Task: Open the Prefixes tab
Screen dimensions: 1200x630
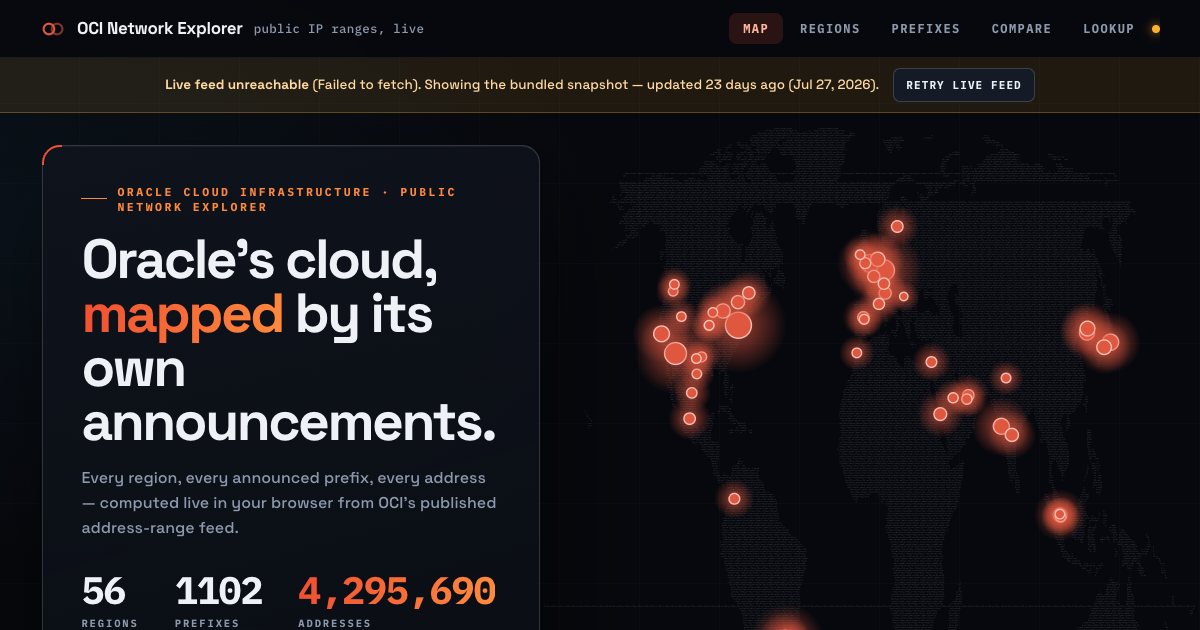Action: pos(926,29)
